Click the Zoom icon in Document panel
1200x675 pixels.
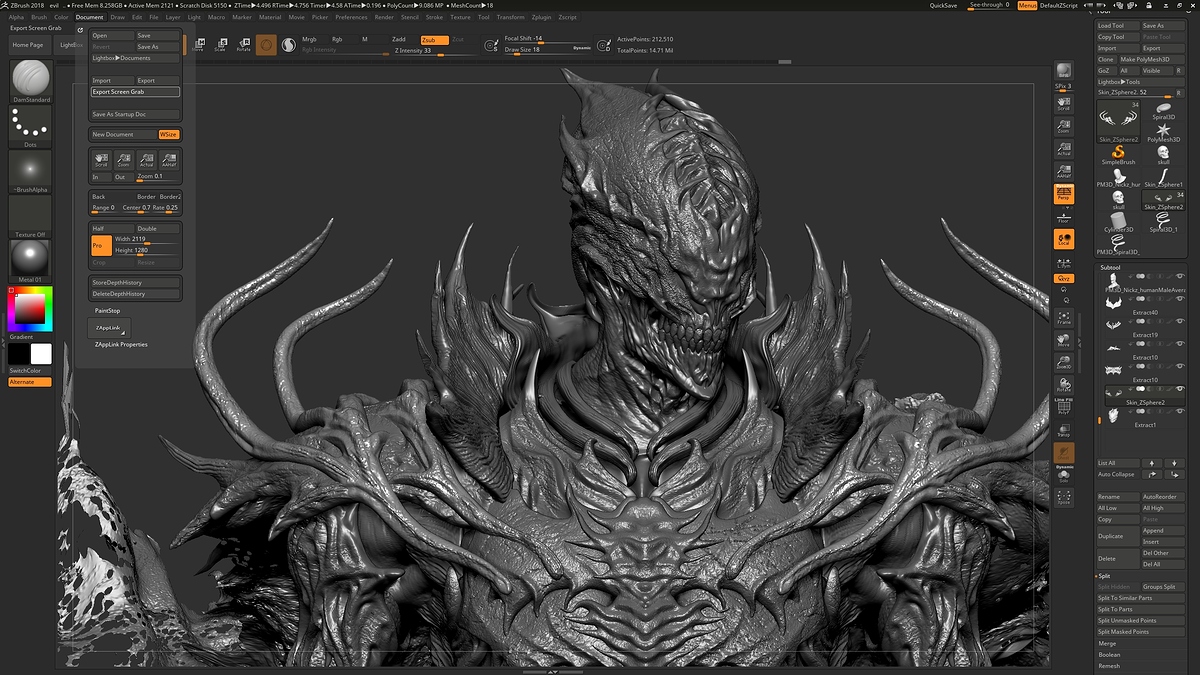pos(123,159)
